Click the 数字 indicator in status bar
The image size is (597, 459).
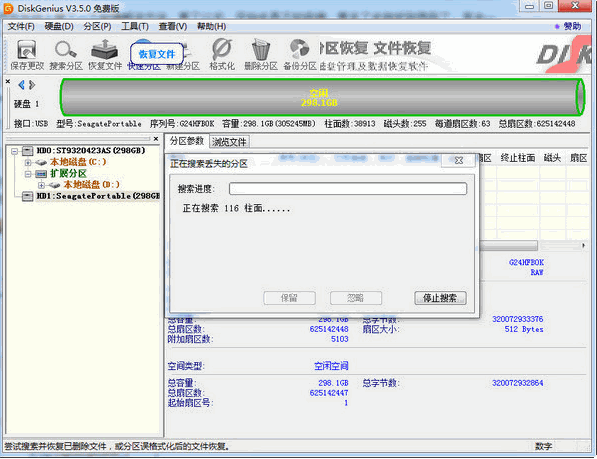pos(543,446)
